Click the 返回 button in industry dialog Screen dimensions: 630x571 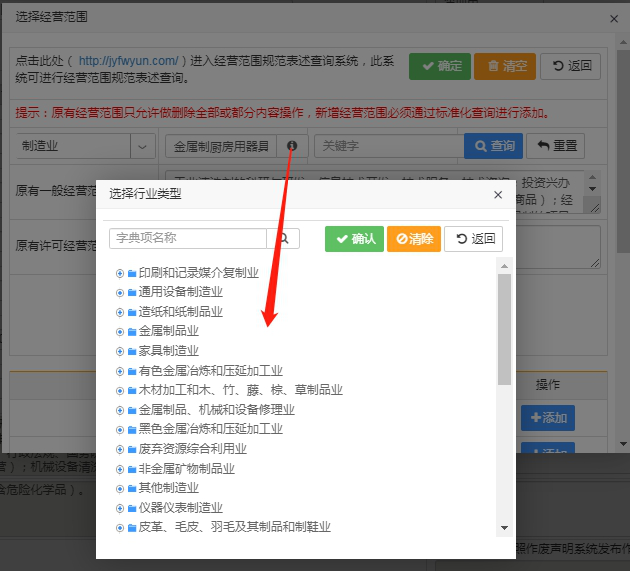[x=473, y=239]
